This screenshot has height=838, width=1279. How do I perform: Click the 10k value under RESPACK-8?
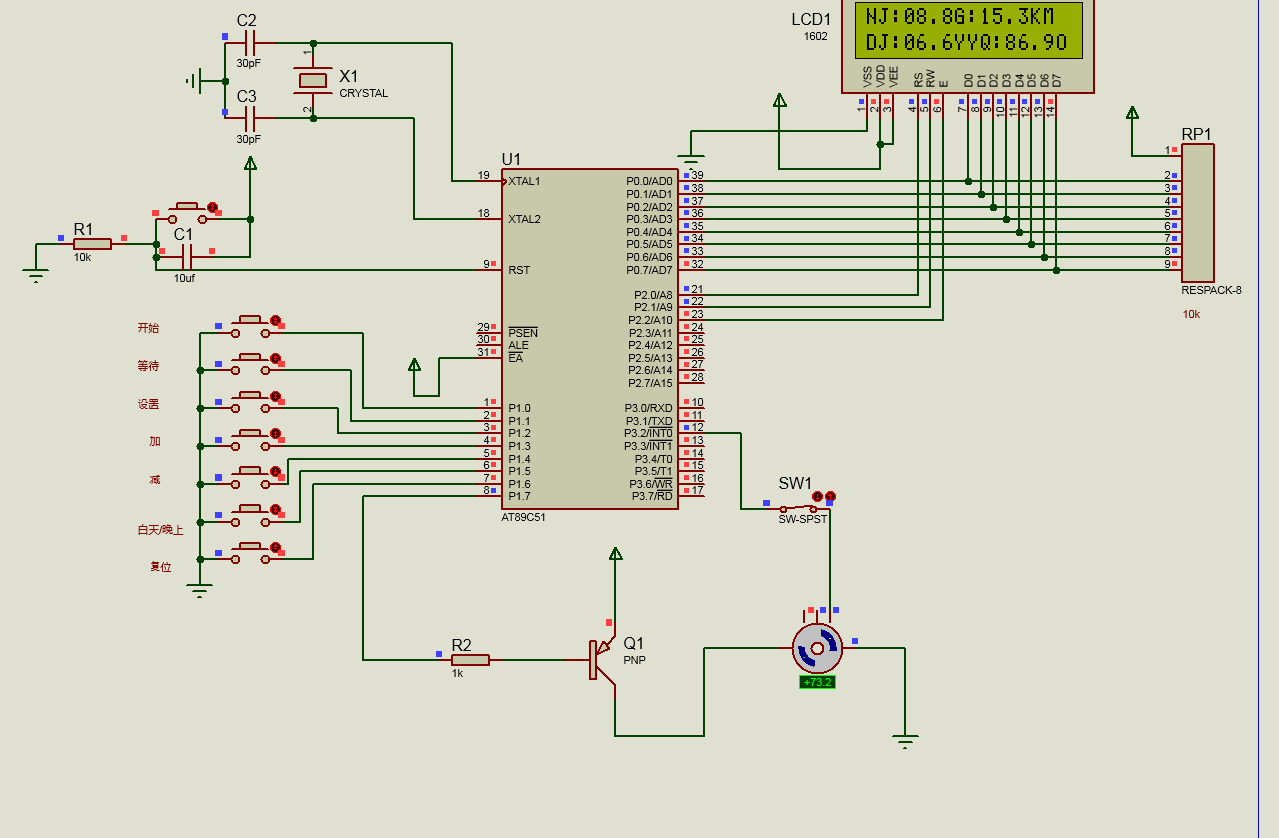point(1191,314)
